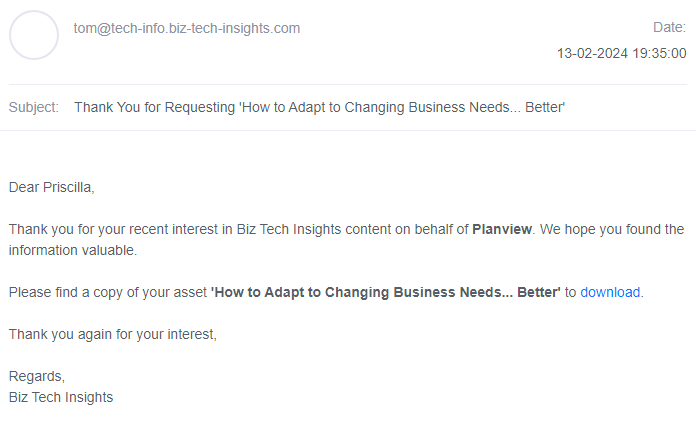696x437 pixels.
Task: Click the 'Subject:' label
Action: tap(34, 107)
